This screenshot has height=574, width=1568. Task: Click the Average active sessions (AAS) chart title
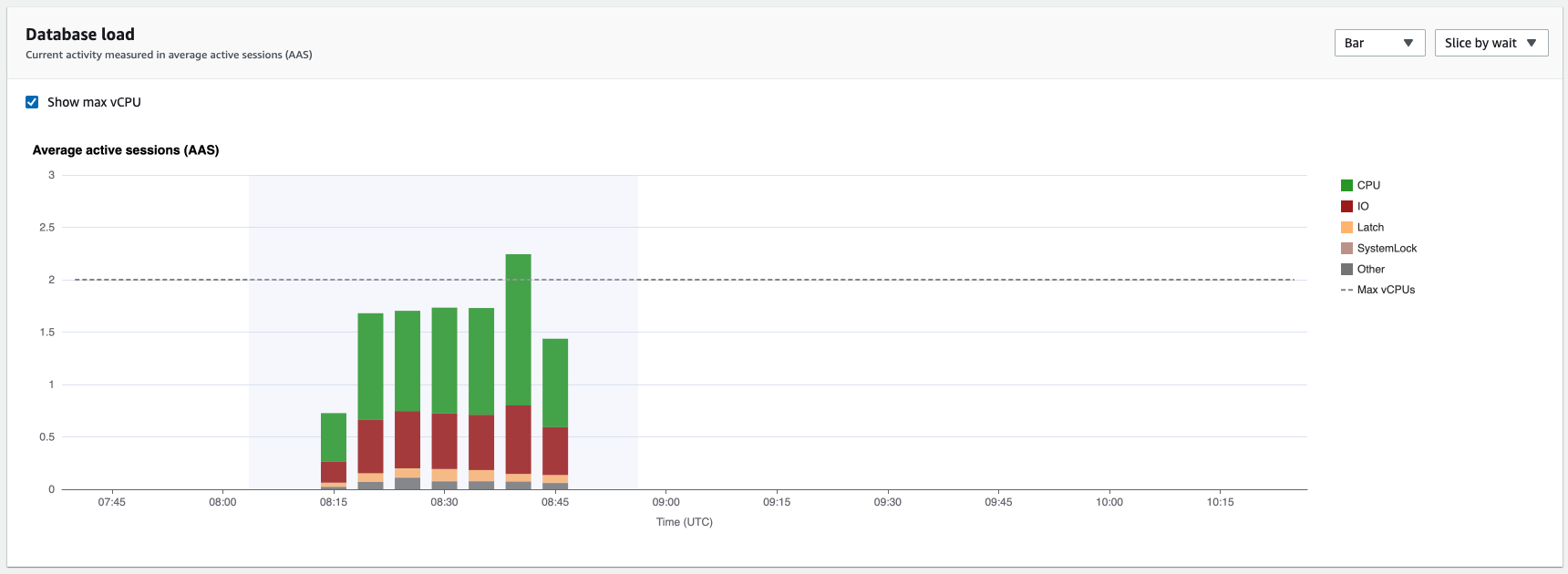point(126,150)
